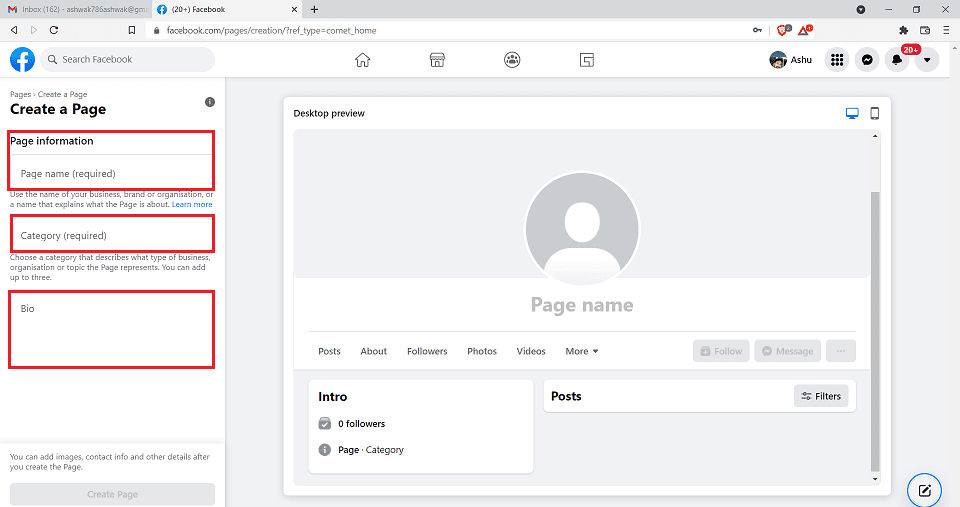
Task: Click the browser forward arrow
Action: point(34,30)
